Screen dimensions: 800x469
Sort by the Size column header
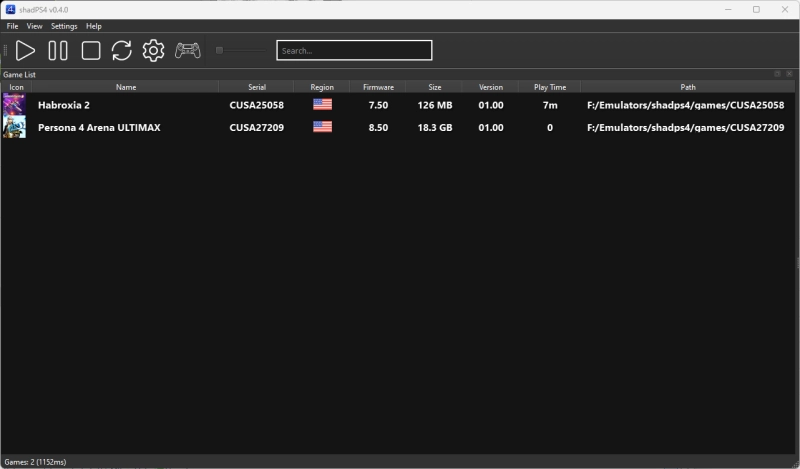tap(435, 87)
